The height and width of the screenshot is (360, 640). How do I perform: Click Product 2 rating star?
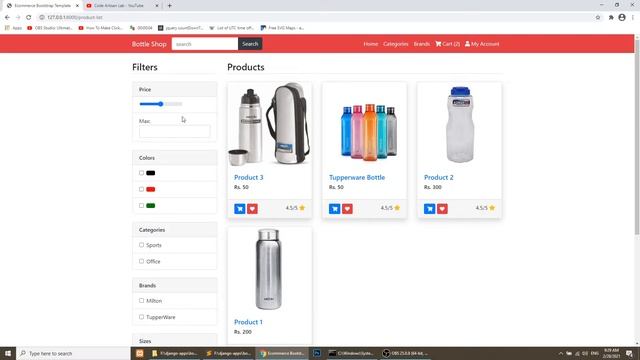click(x=492, y=208)
